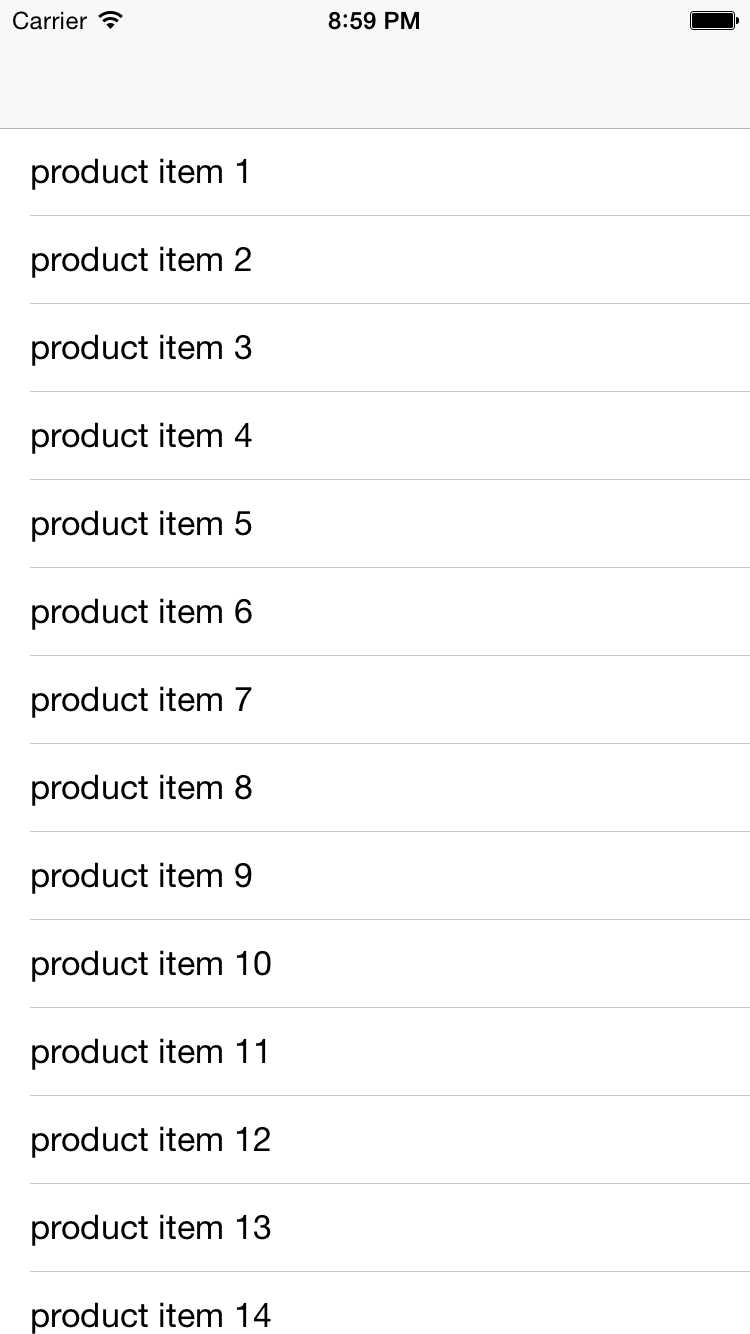Click product item 8 in table
The image size is (750, 1334).
point(141,788)
